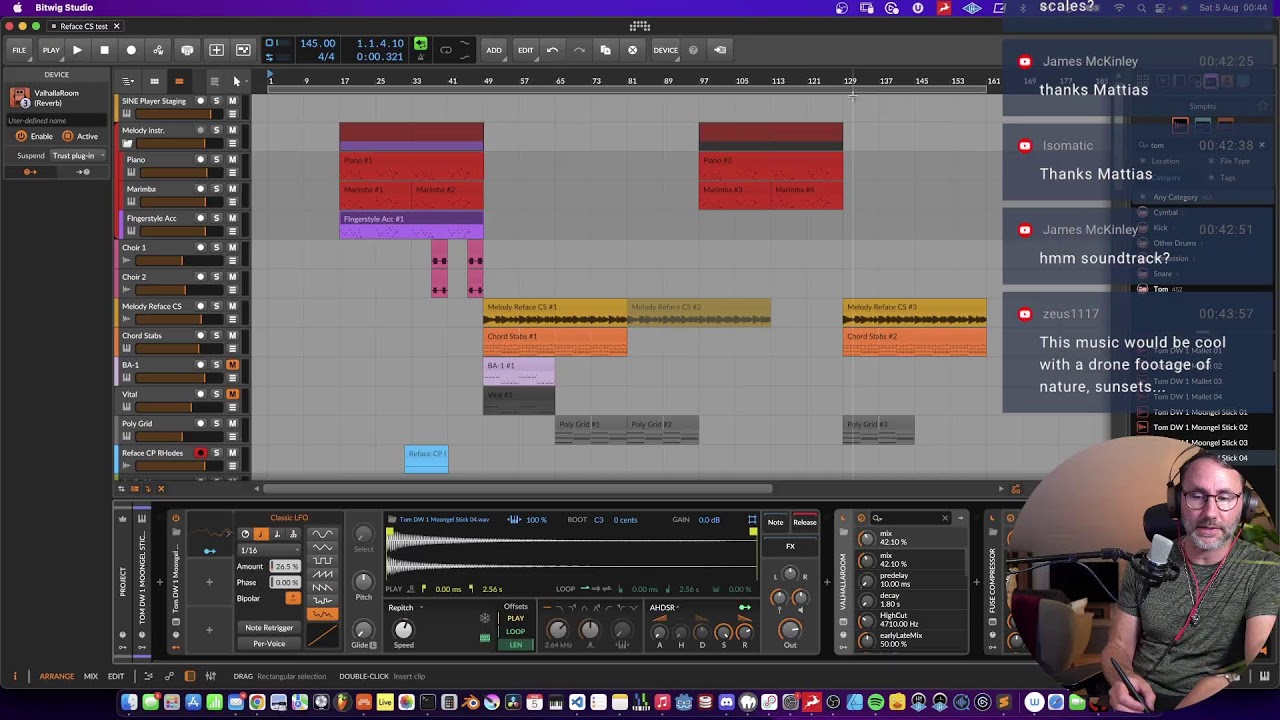Open the FILE menu
Image resolution: width=1280 pixels, height=720 pixels.
(x=19, y=50)
